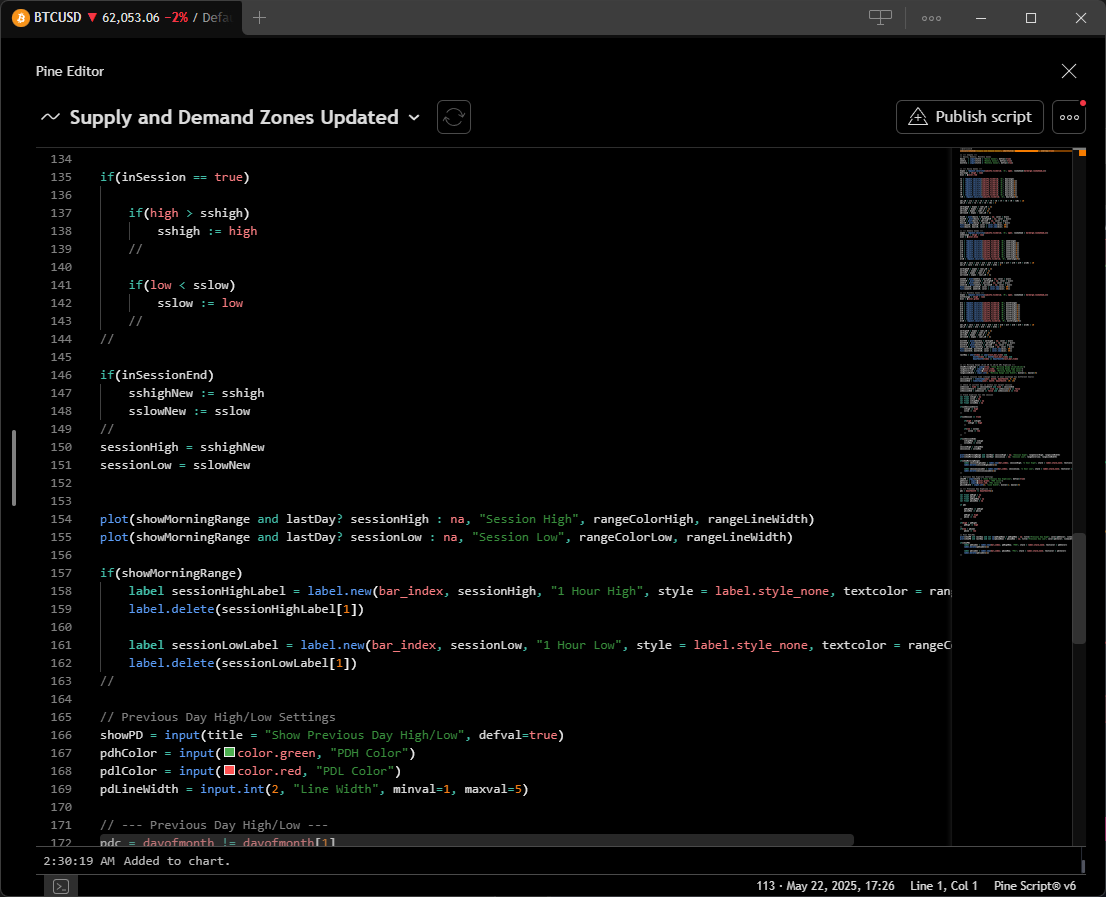Click the editor vertical scrollbar thumb
Image resolution: width=1106 pixels, height=897 pixels.
click(1078, 588)
